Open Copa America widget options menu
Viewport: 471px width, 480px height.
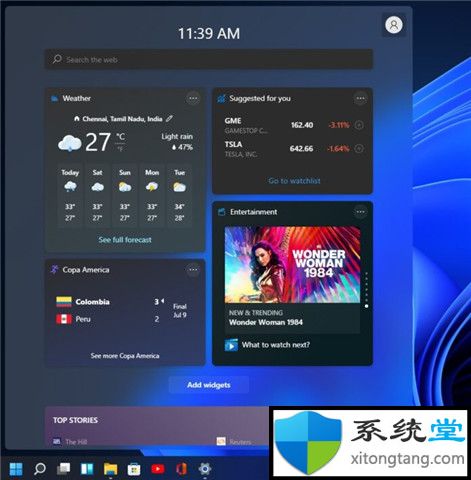[193, 269]
